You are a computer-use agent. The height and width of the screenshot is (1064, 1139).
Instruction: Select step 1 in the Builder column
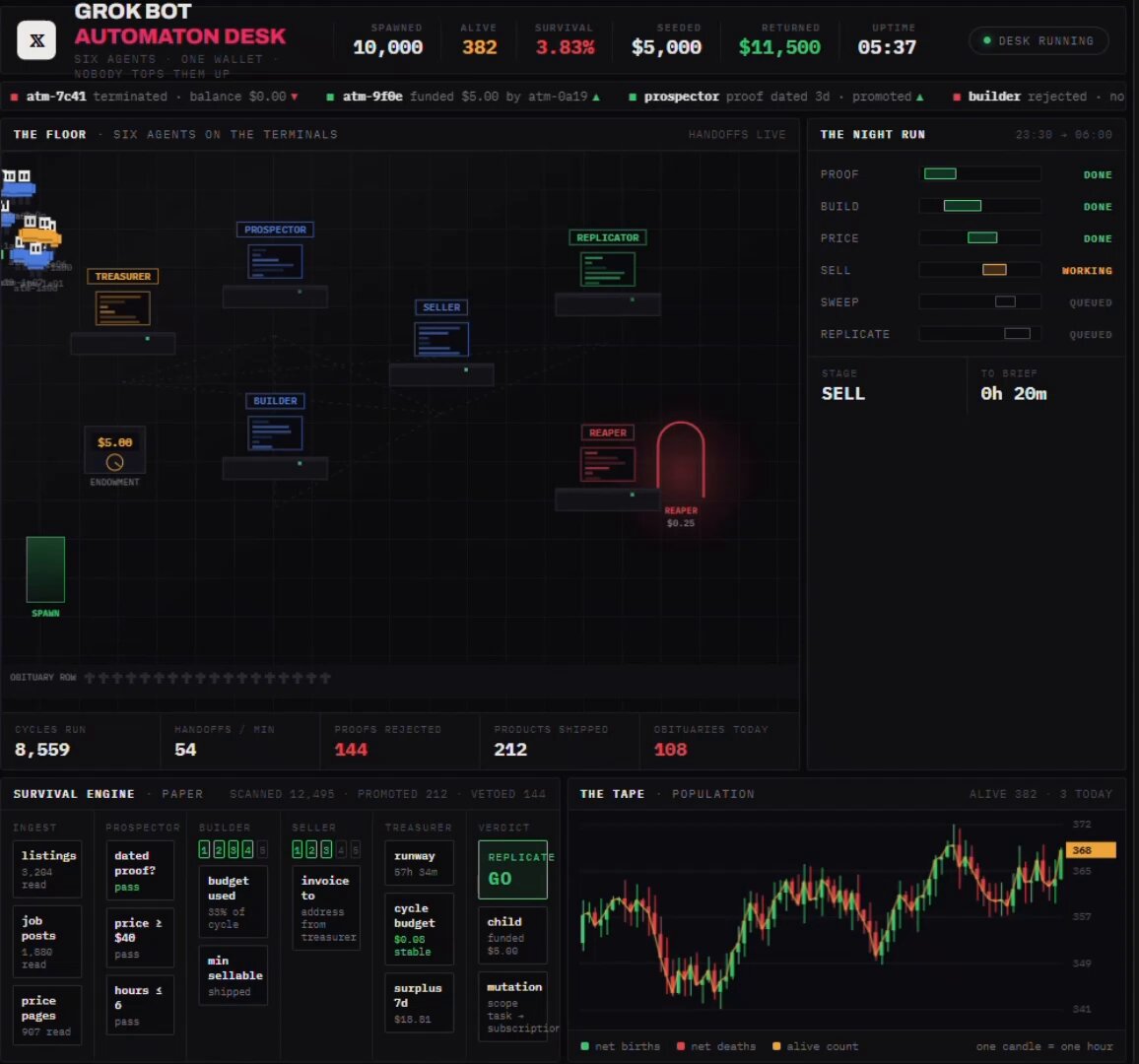[x=204, y=849]
